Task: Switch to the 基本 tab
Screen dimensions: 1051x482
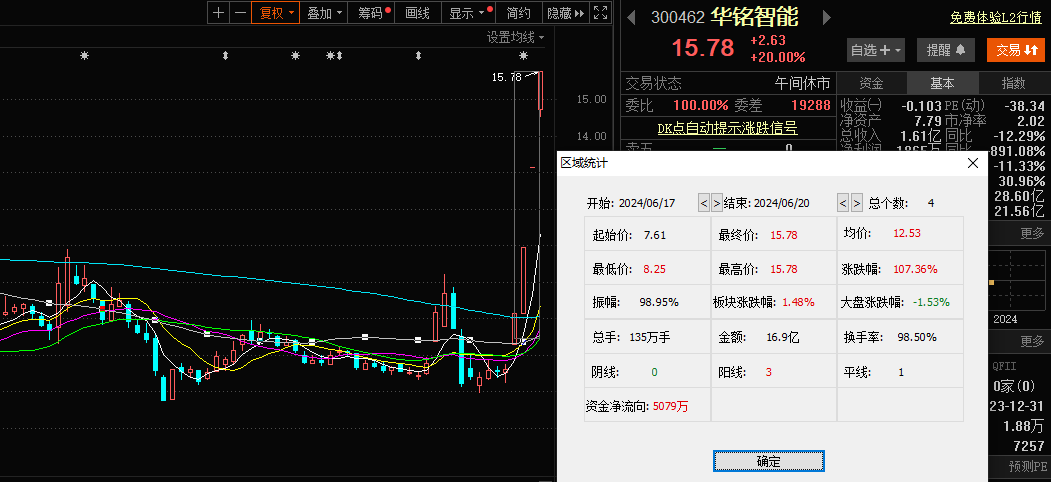Action: point(942,83)
